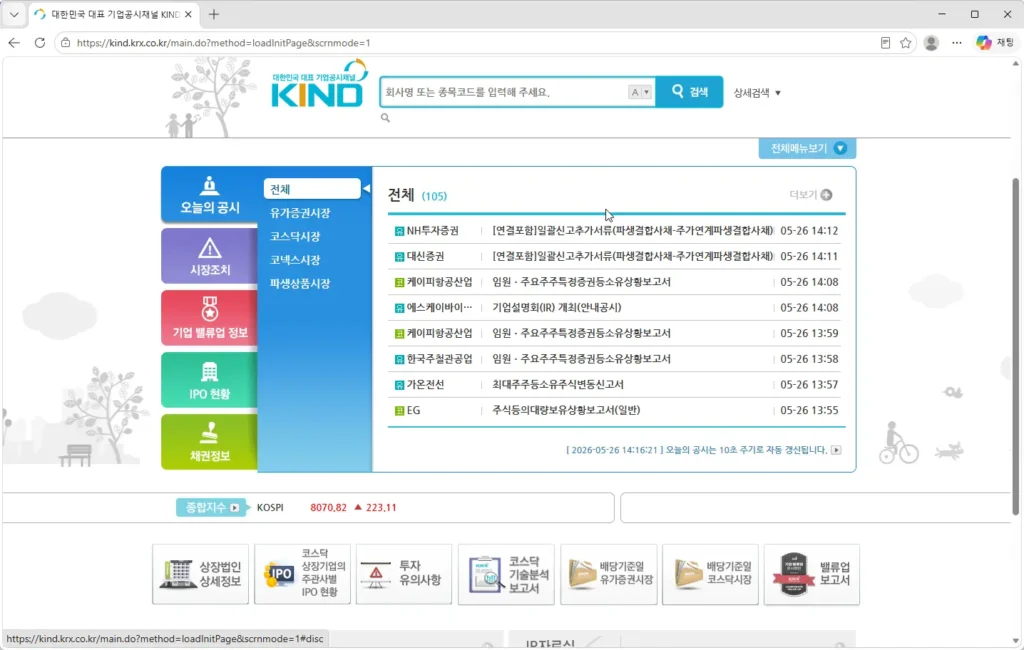Open 배당기준일 코스닥시장 shortcut
The height and width of the screenshot is (650, 1024).
(711, 574)
